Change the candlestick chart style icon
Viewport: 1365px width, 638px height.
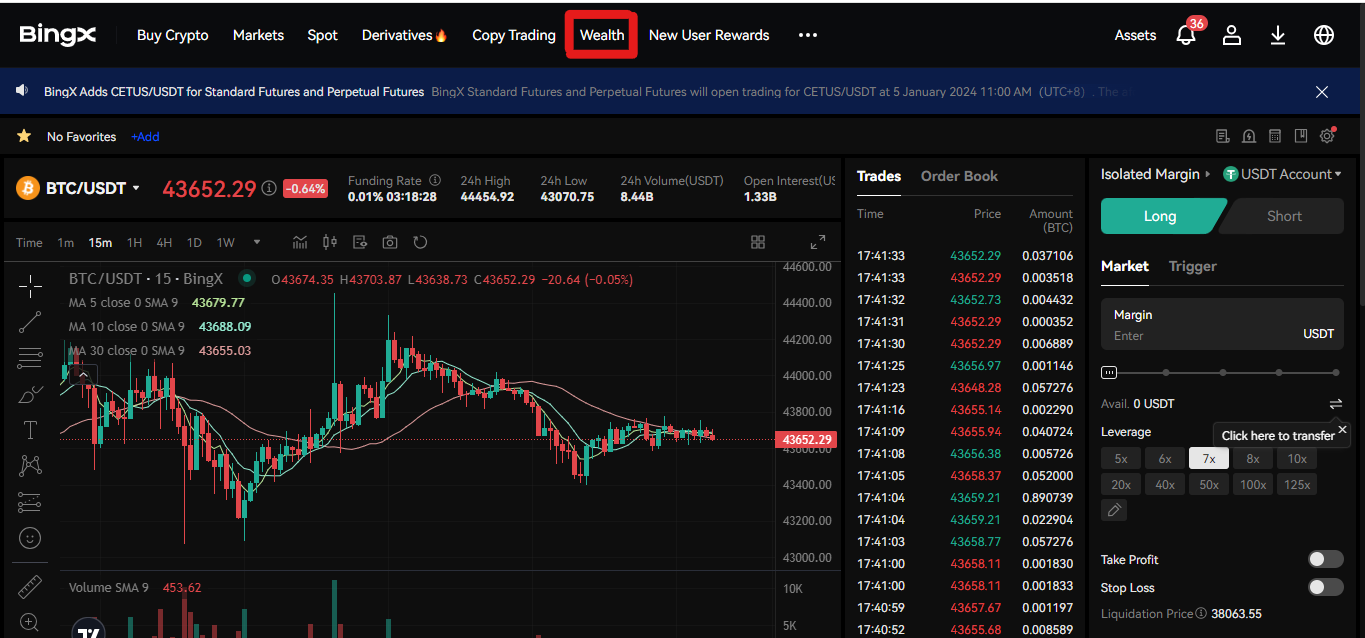point(330,242)
